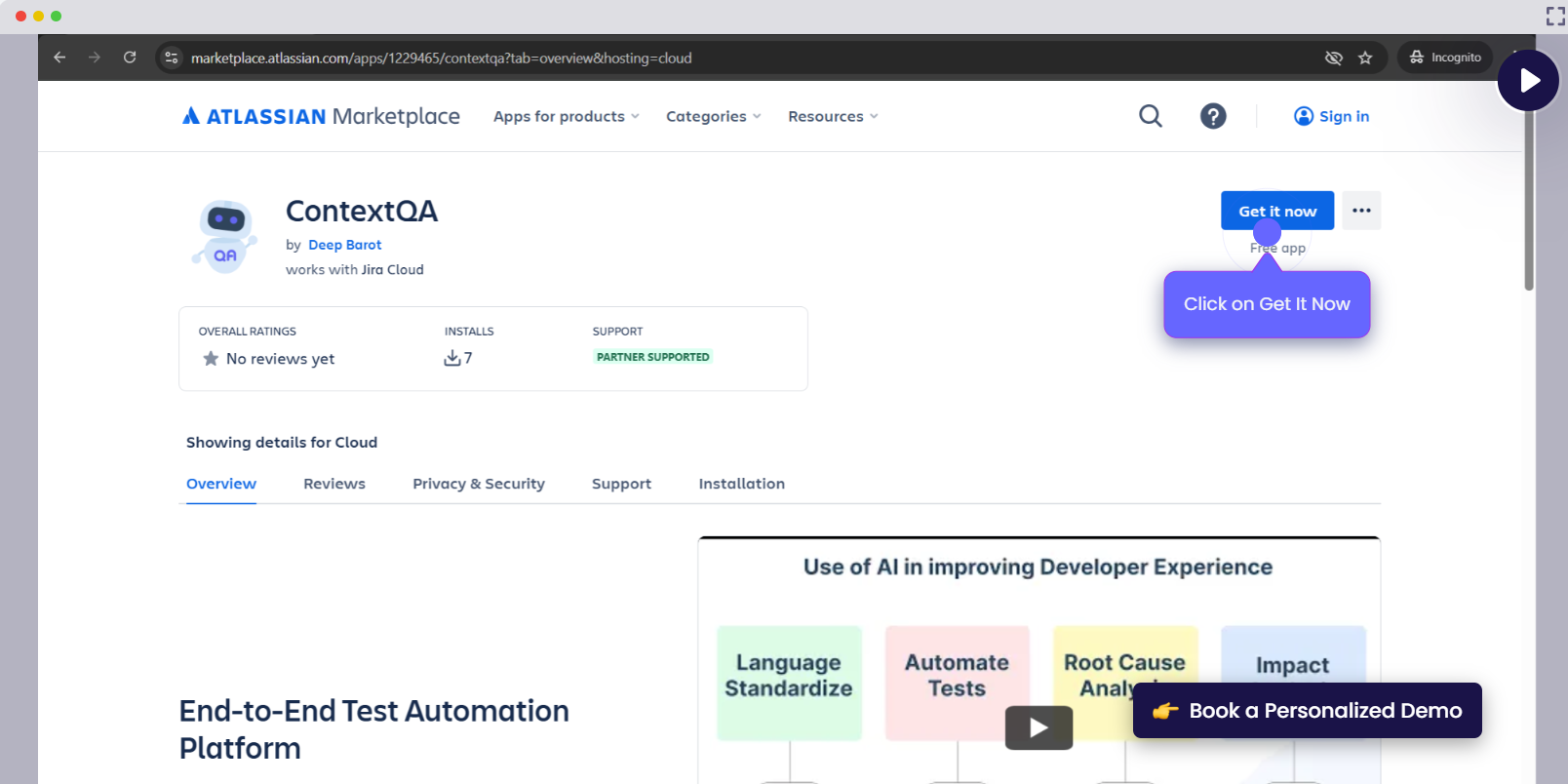Click the Book a Personalized Demo button
The height and width of the screenshot is (784, 1568).
tap(1307, 711)
